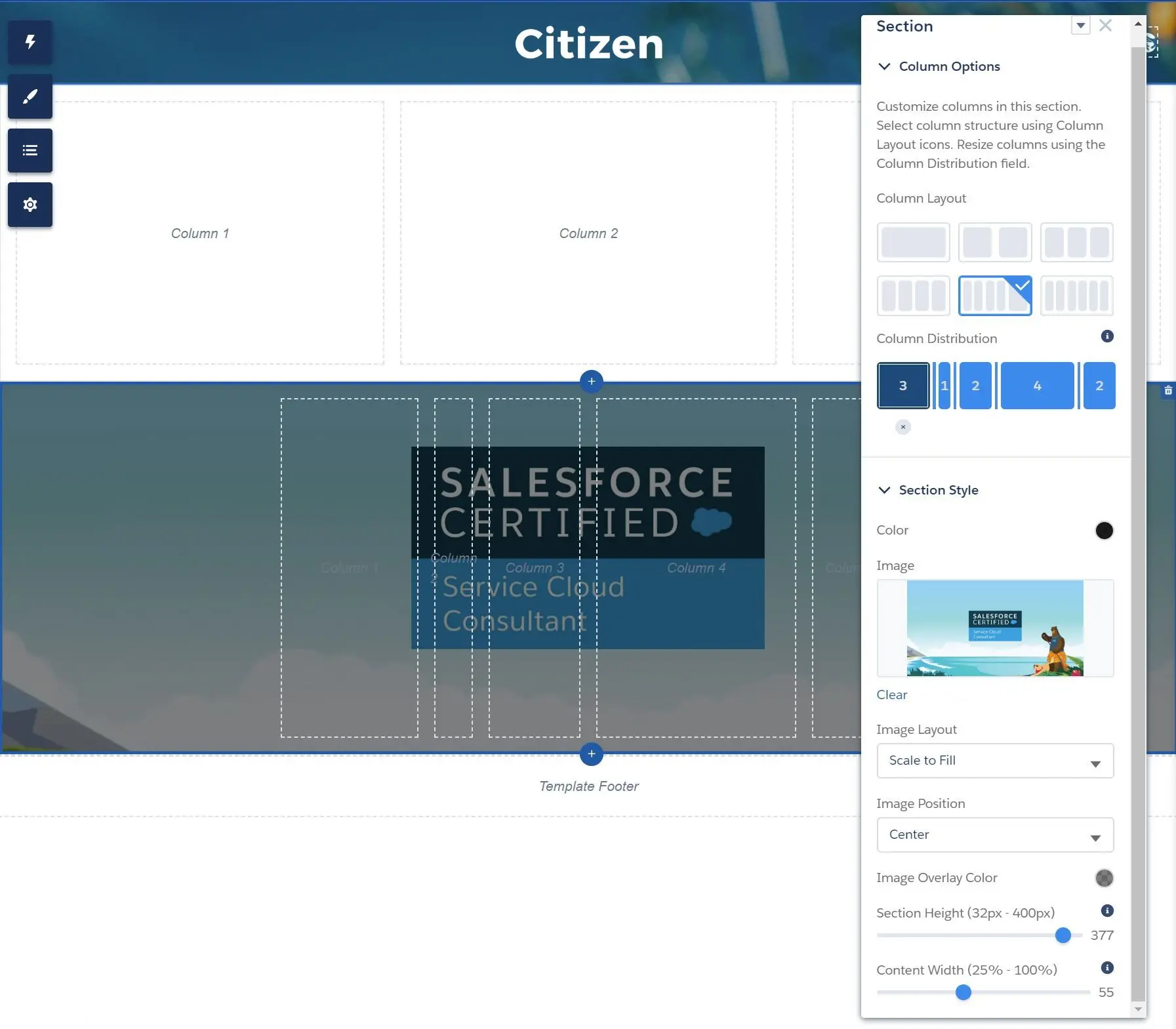Viewport: 1176px width, 1029px height.
Task: Click the info icon beside Column Distribution
Action: pyautogui.click(x=1107, y=336)
